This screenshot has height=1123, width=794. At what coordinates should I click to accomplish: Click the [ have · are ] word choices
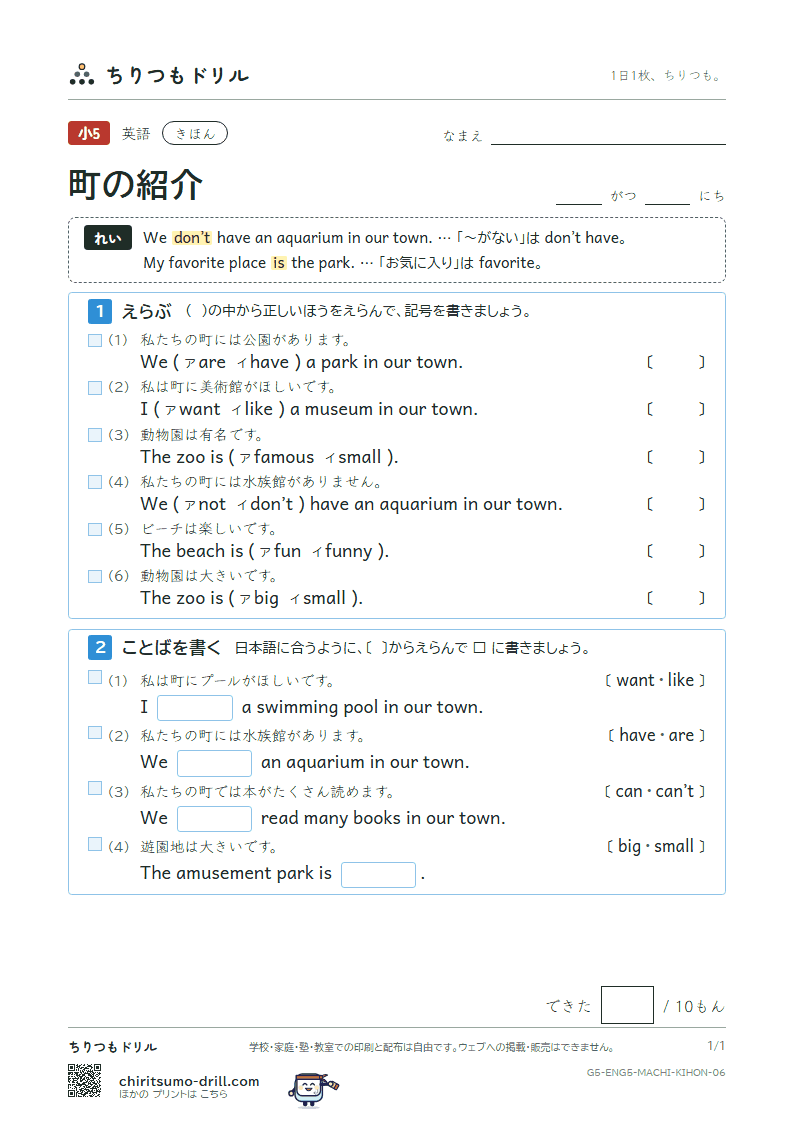coord(656,736)
